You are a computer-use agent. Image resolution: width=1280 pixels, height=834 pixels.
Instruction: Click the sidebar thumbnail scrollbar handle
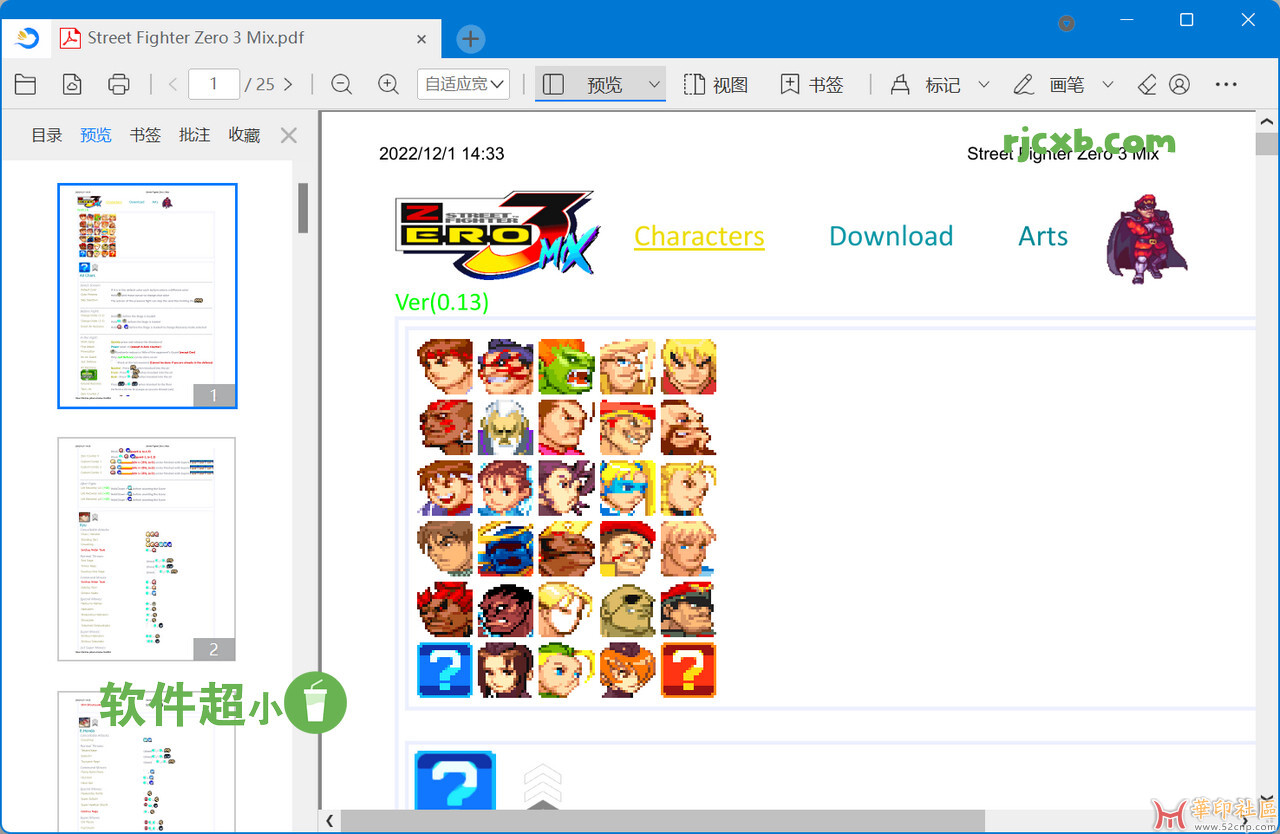(303, 207)
